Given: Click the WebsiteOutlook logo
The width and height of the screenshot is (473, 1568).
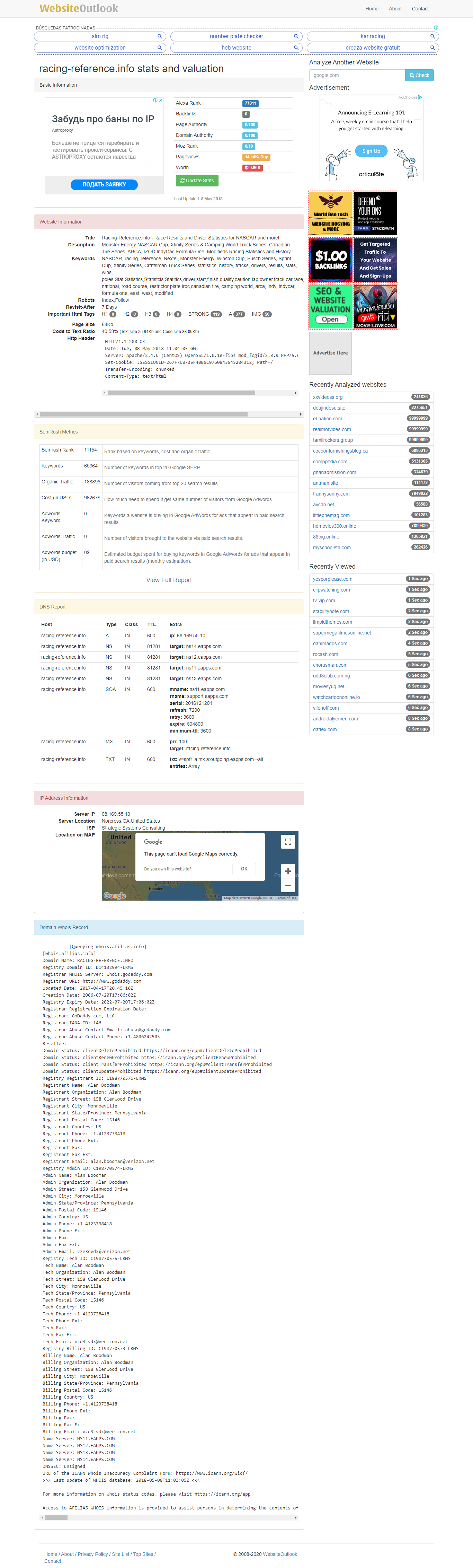Looking at the screenshot, I should (x=79, y=9).
